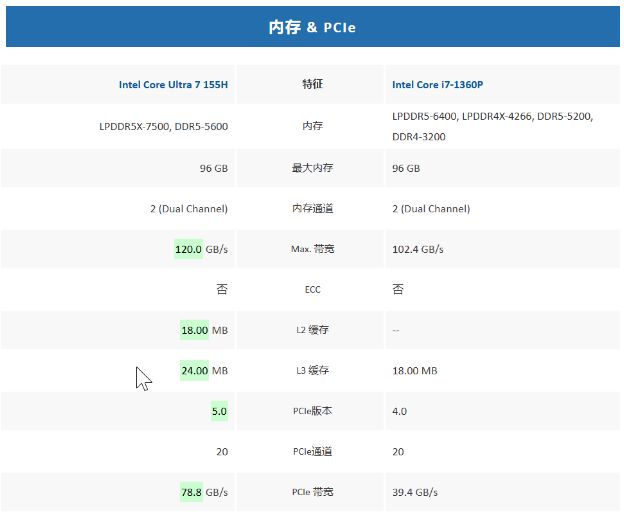Select 18.00 MB L3 cache of i7-1360P
This screenshot has width=624, height=514.
coord(415,371)
